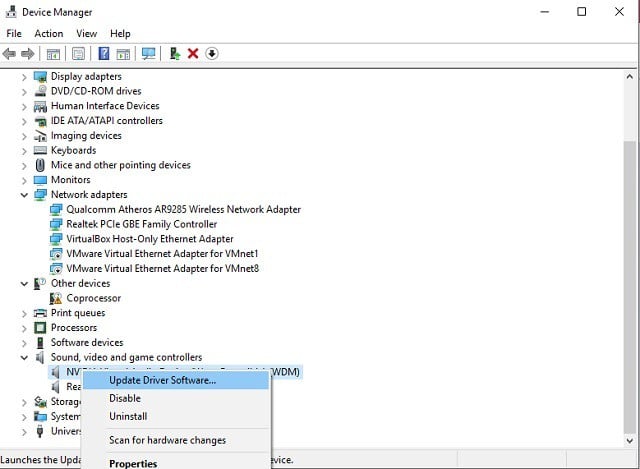Click the Device Manager title bar icon
This screenshot has height=469, width=640.
coord(11,12)
